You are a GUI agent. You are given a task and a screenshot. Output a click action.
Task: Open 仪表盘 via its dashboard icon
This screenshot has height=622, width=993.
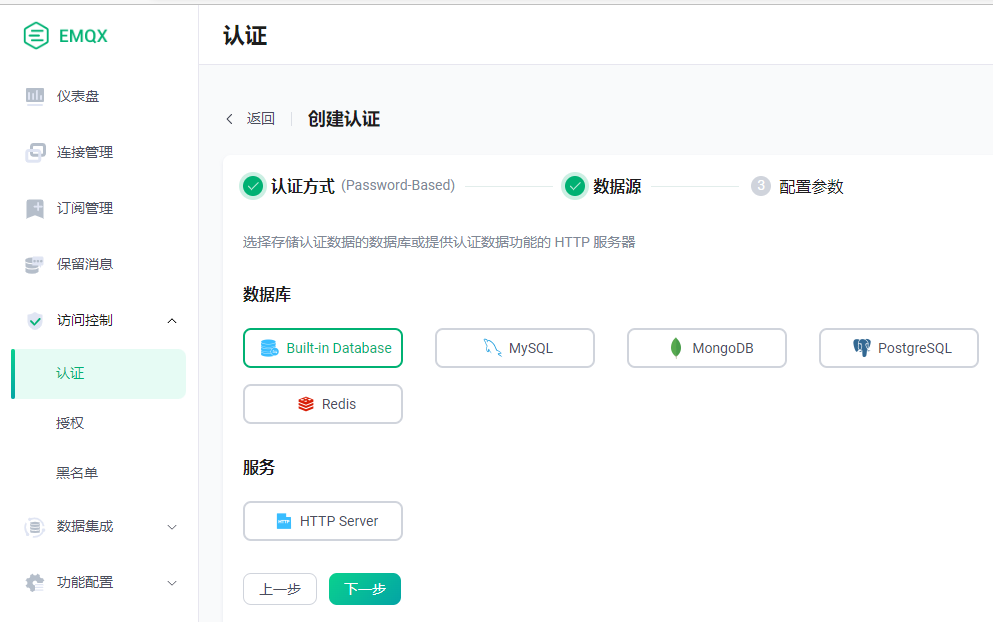coord(34,95)
